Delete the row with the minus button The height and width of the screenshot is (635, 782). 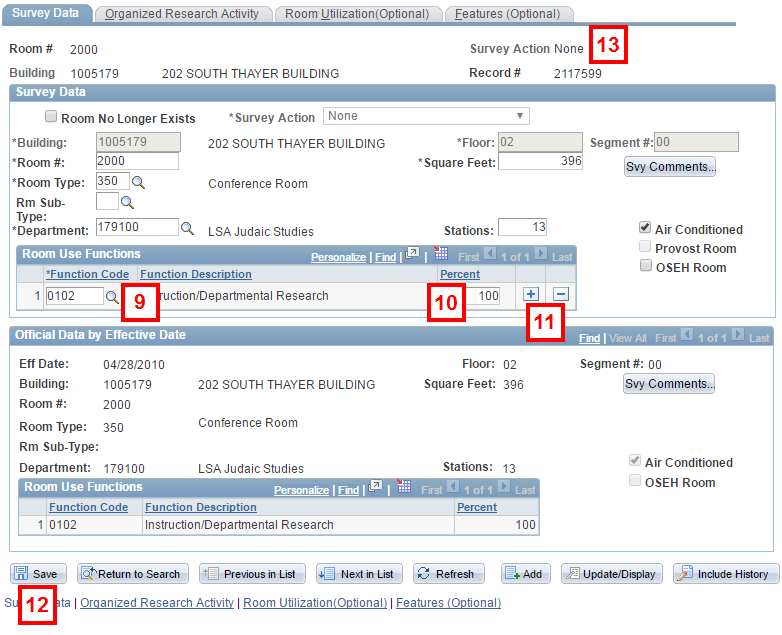coord(561,294)
